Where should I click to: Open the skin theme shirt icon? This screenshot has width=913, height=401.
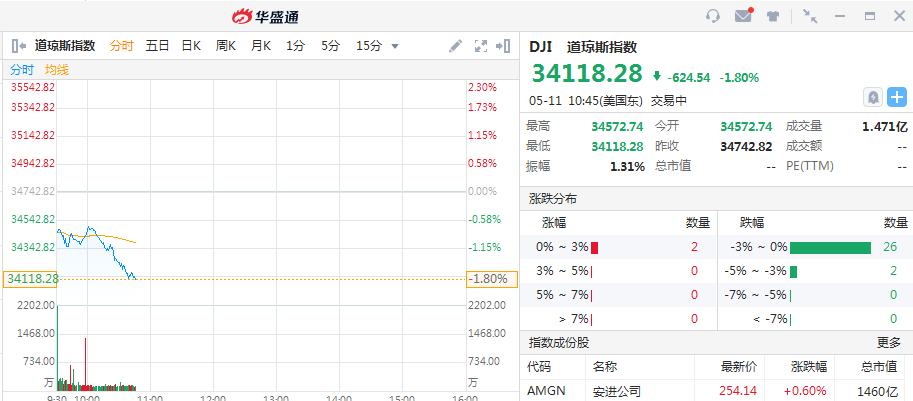pyautogui.click(x=773, y=16)
